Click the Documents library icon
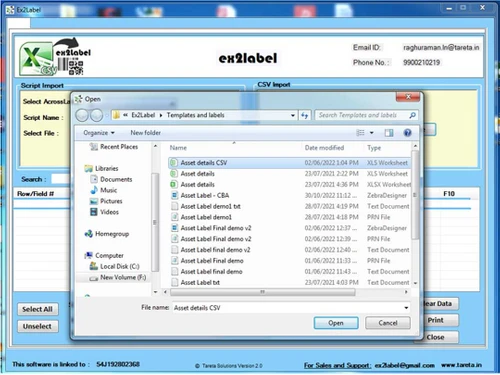500x375 pixels. [x=94, y=179]
